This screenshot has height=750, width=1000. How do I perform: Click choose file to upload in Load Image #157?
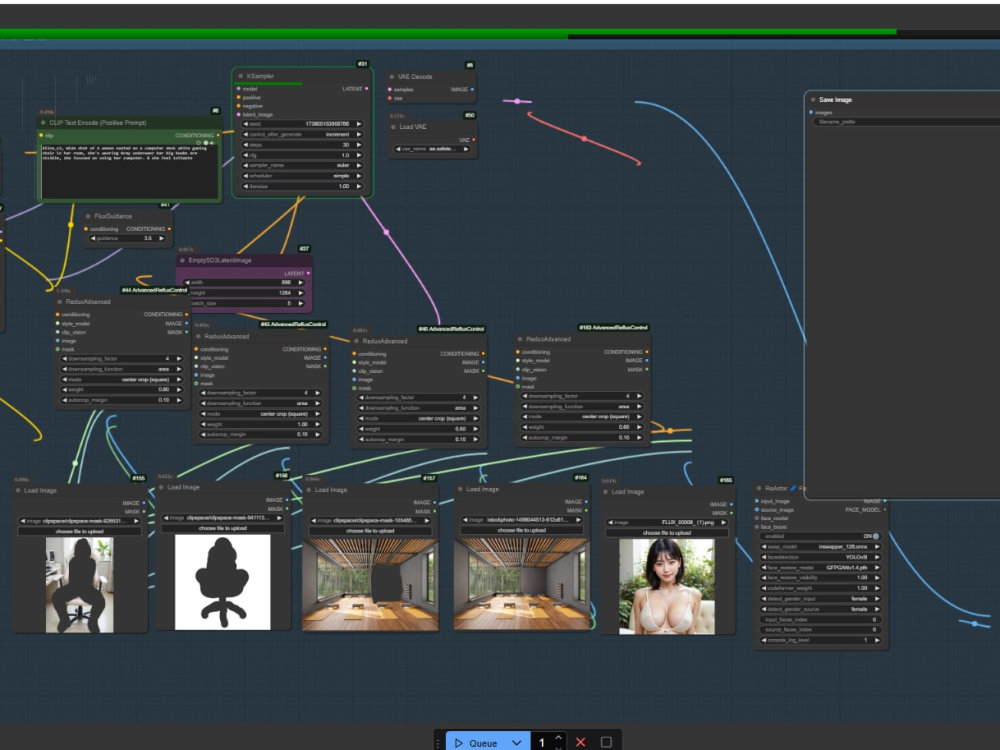tap(370, 531)
